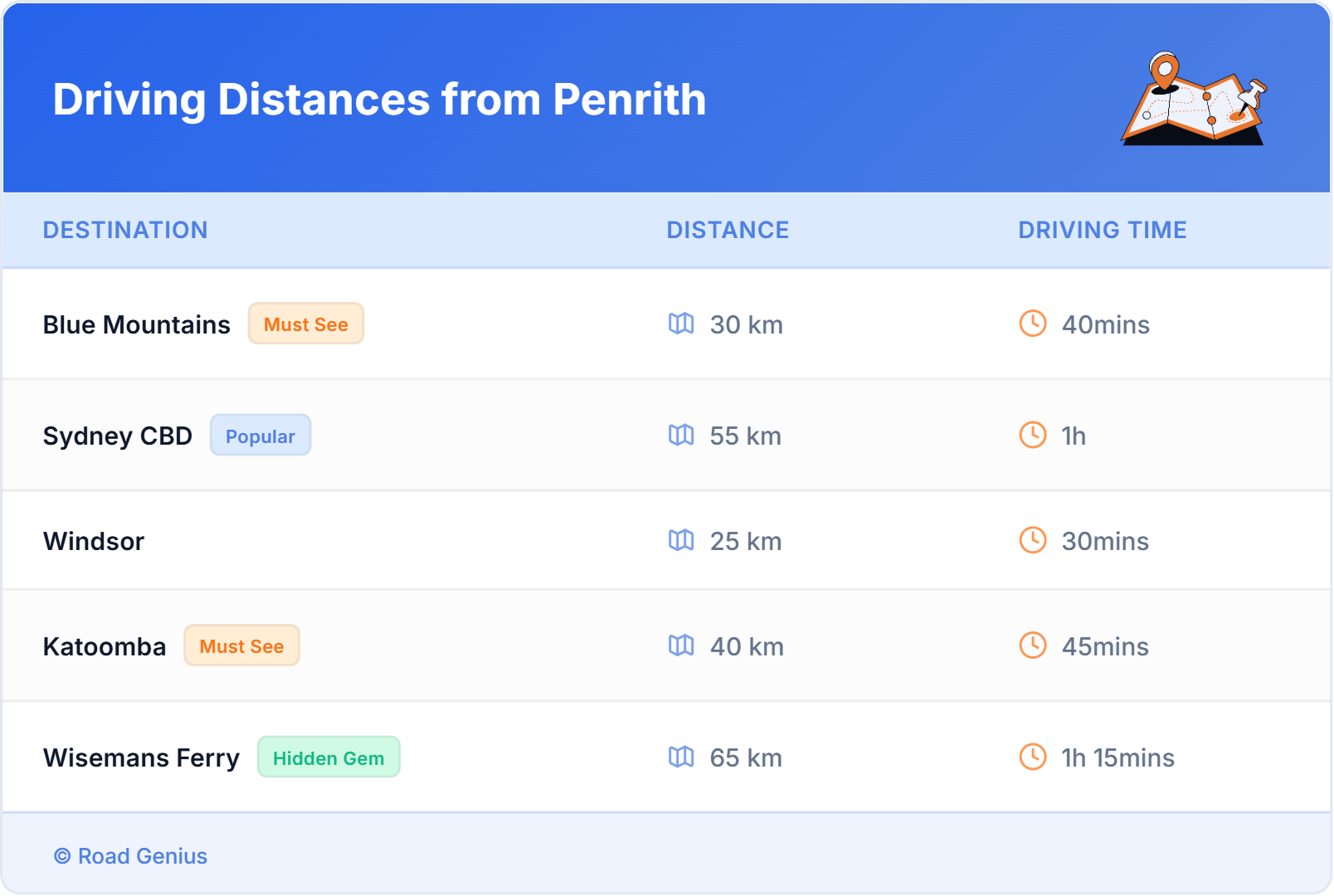Click the clock icon next to 40mins
1334x896 pixels.
click(1032, 324)
